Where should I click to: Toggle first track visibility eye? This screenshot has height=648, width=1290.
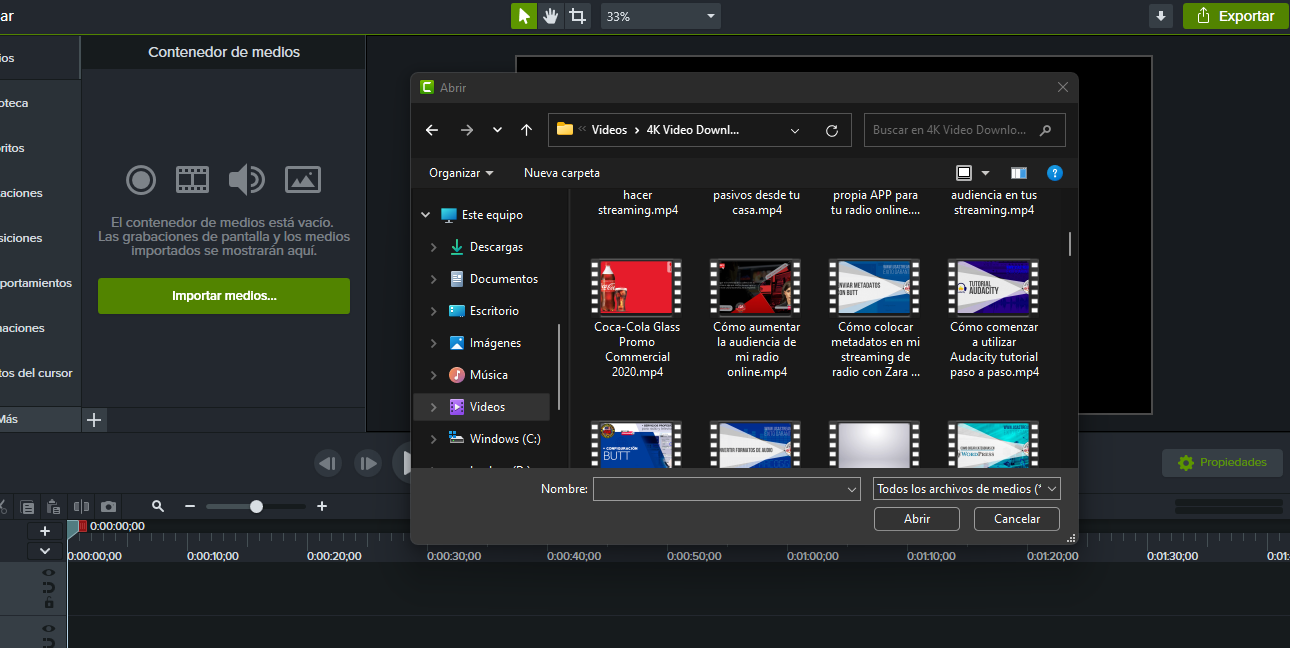point(48,573)
